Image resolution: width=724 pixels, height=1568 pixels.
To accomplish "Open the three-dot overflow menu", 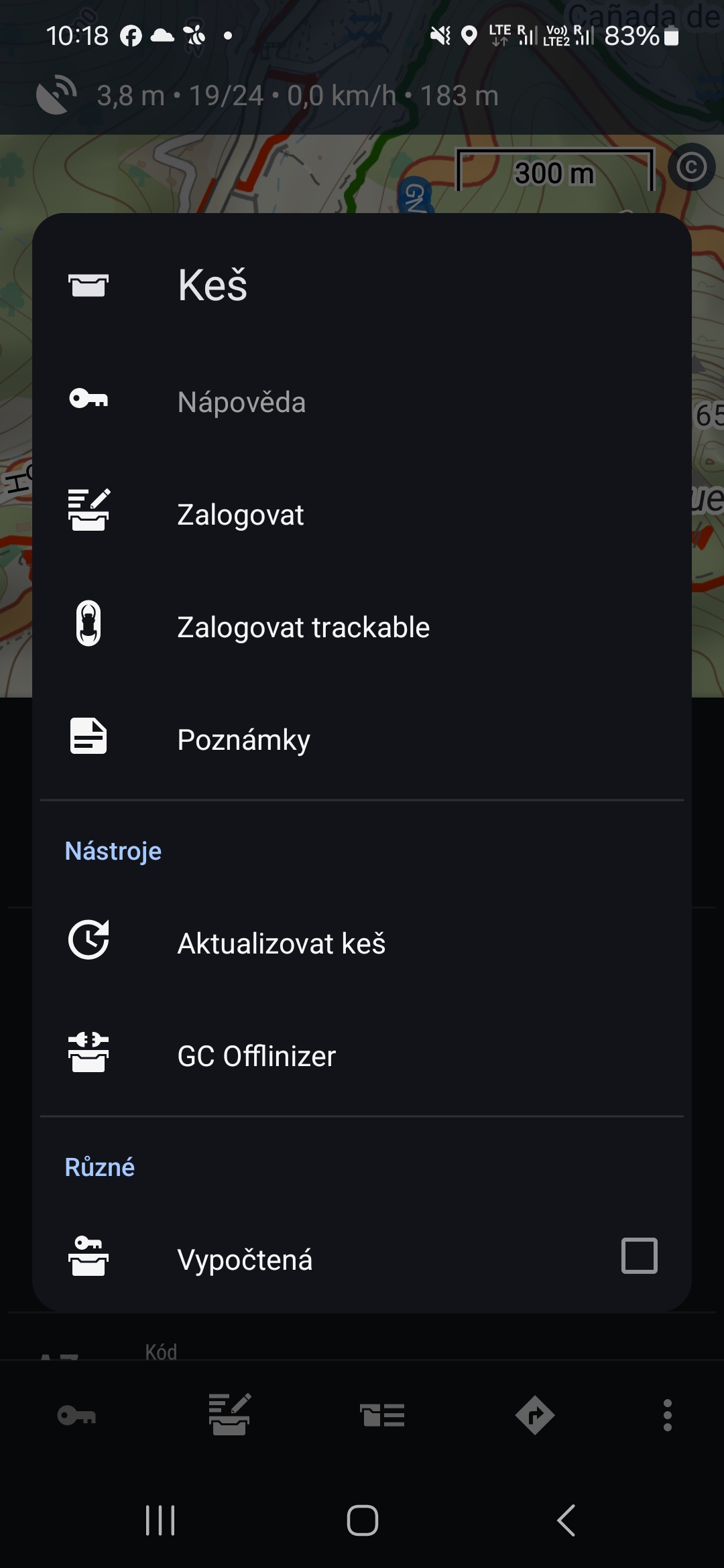I will click(x=667, y=1415).
